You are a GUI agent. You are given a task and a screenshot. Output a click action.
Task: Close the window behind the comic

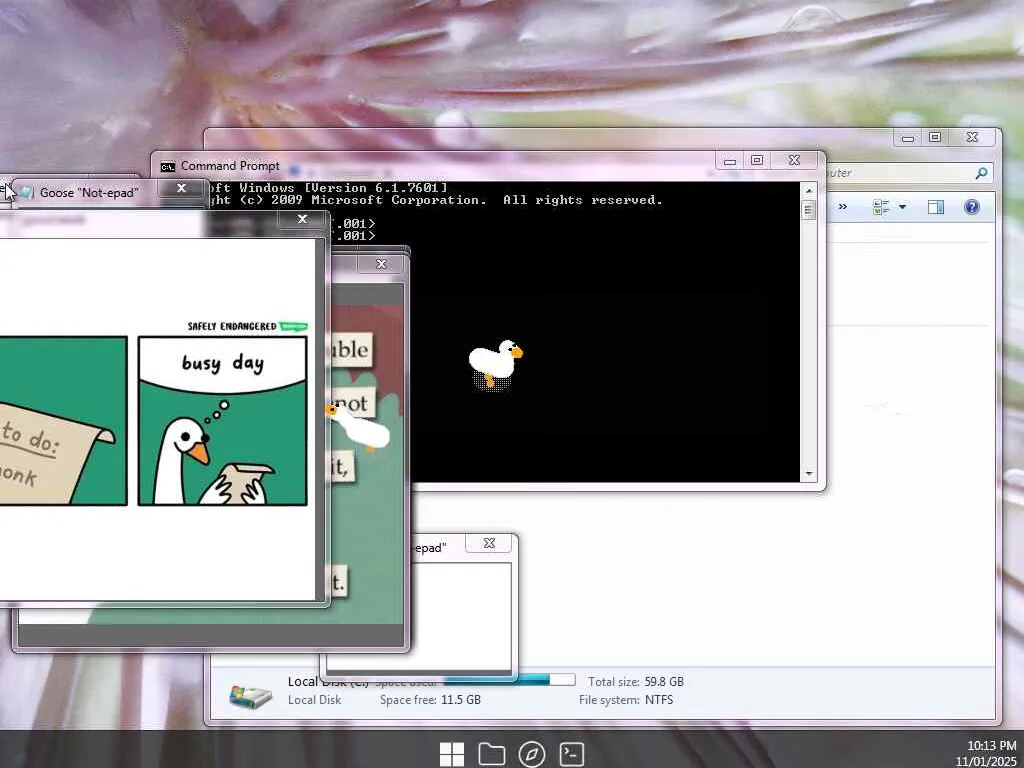tap(381, 264)
